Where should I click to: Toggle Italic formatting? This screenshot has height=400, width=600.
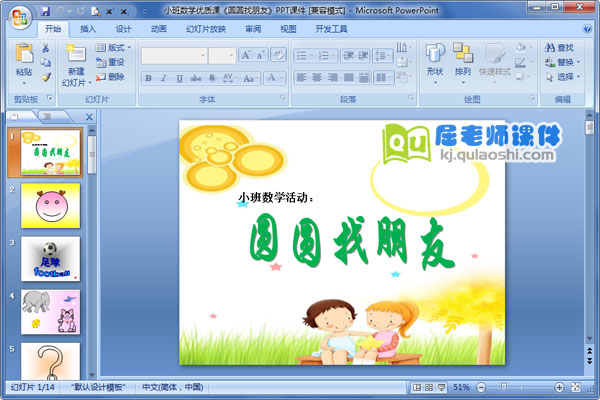[164, 78]
